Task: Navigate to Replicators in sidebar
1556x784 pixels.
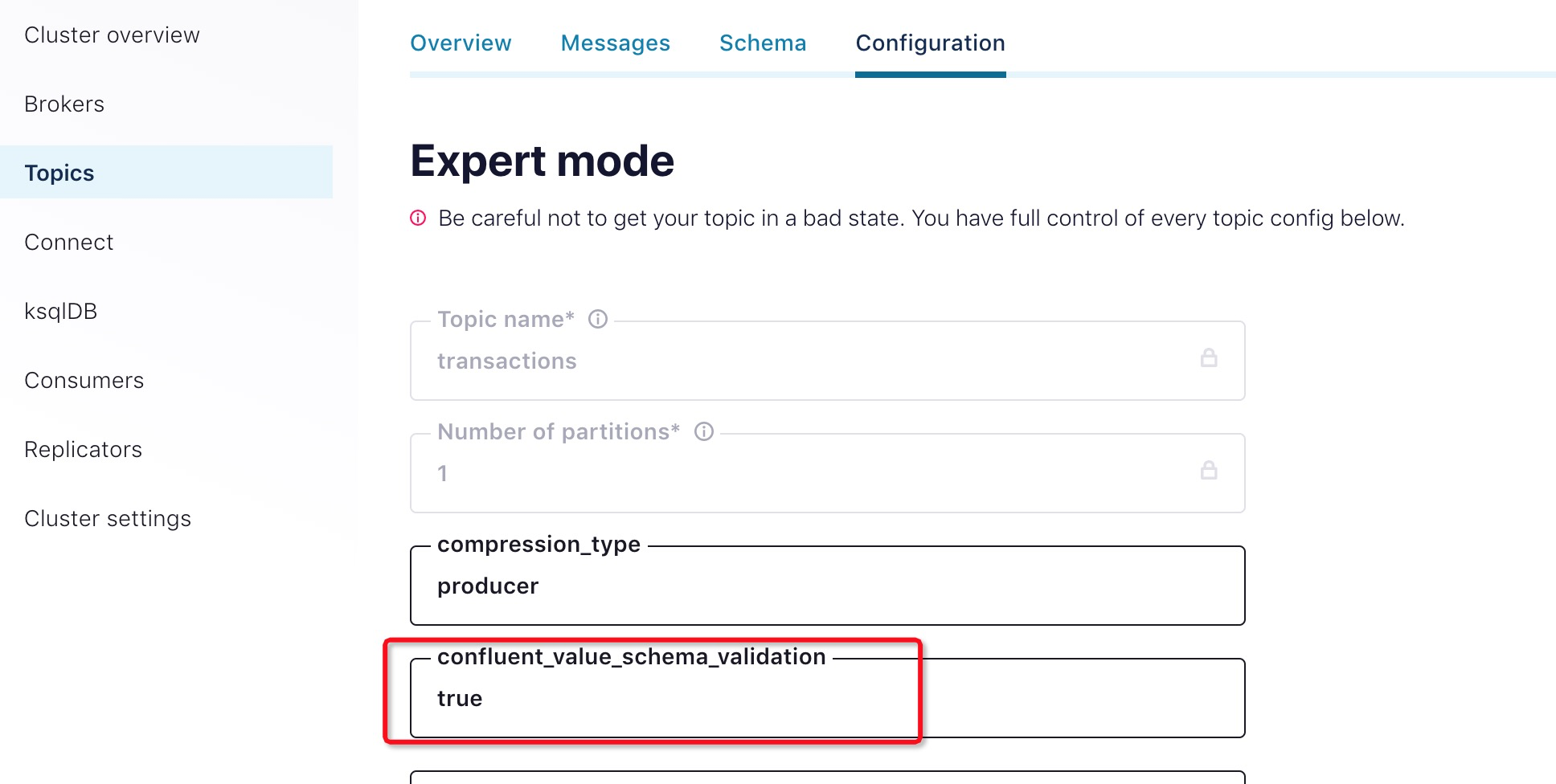Action: tap(84, 450)
